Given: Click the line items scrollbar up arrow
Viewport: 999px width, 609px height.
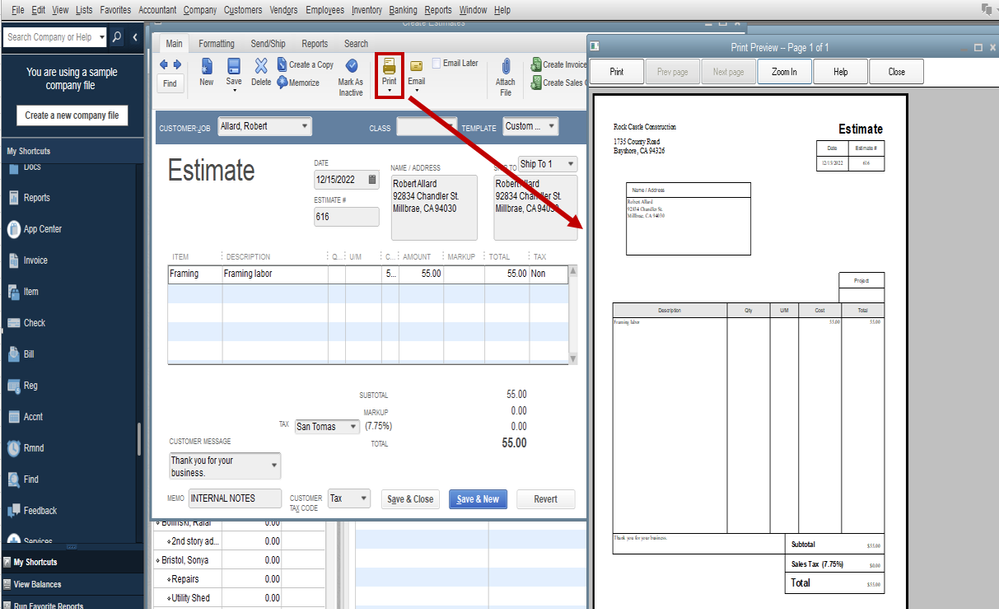Looking at the screenshot, I should coord(573,271).
